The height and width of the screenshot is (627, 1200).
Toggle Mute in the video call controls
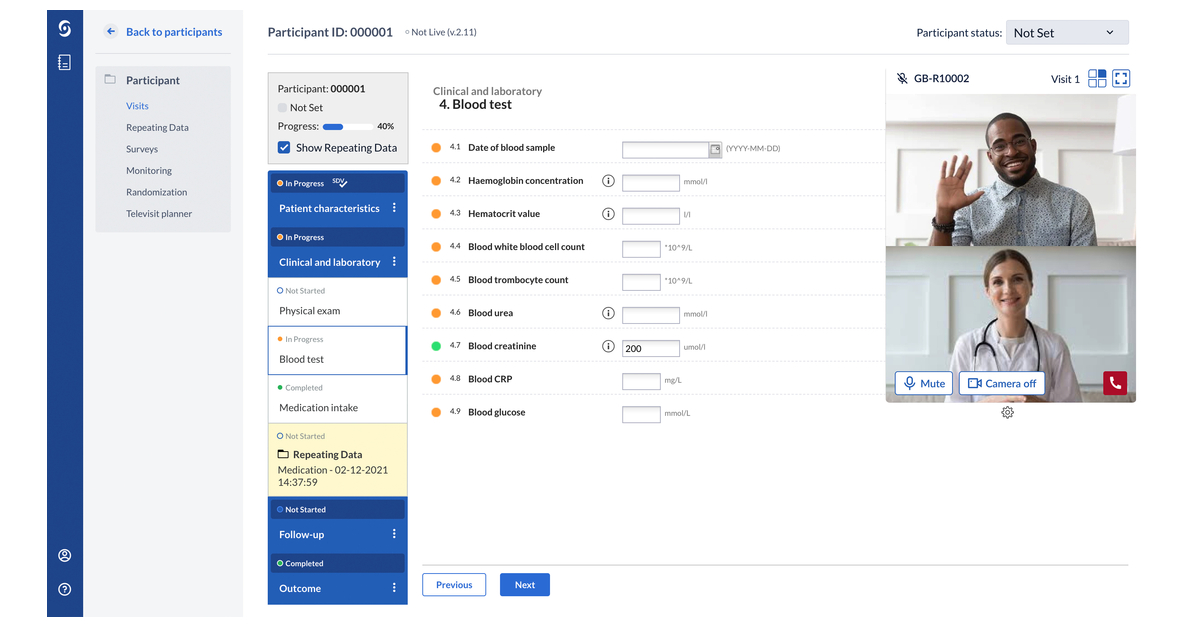pyautogui.click(x=922, y=383)
